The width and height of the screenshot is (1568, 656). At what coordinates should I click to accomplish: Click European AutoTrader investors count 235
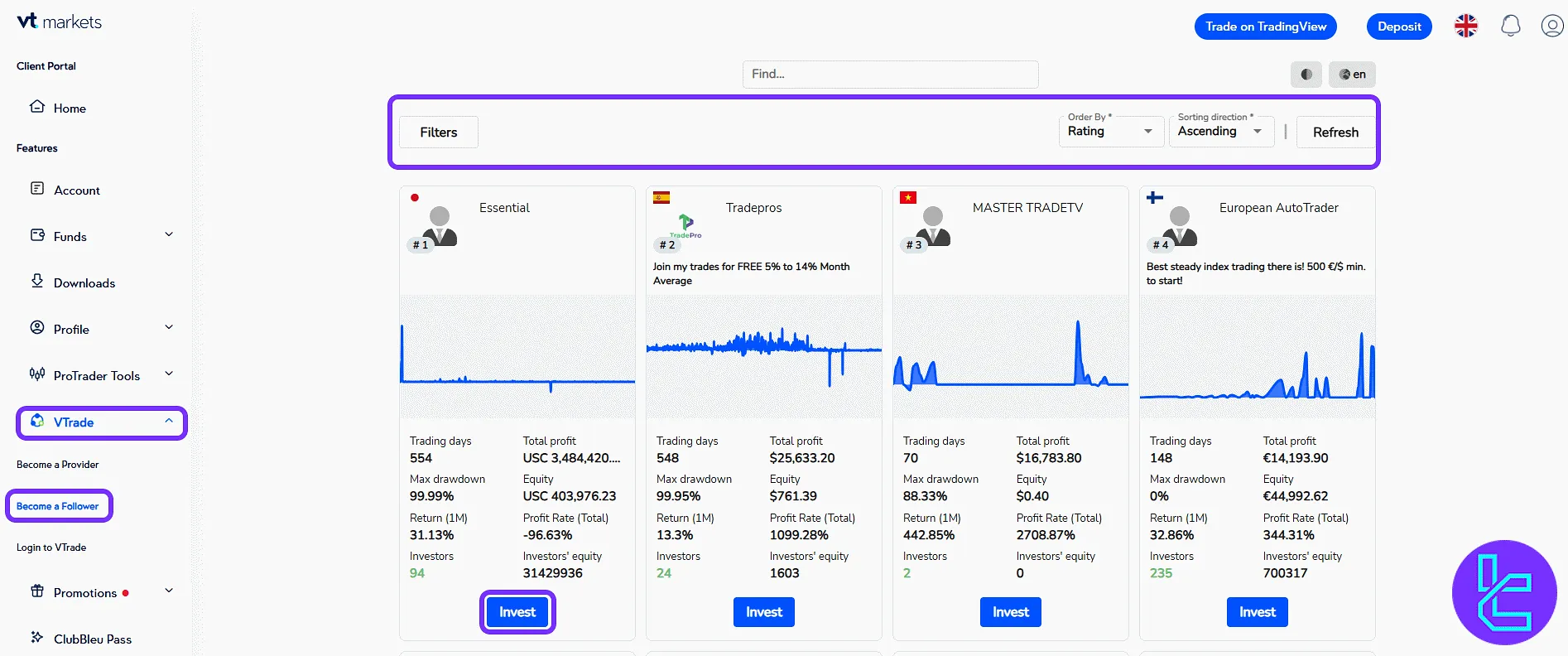1161,573
